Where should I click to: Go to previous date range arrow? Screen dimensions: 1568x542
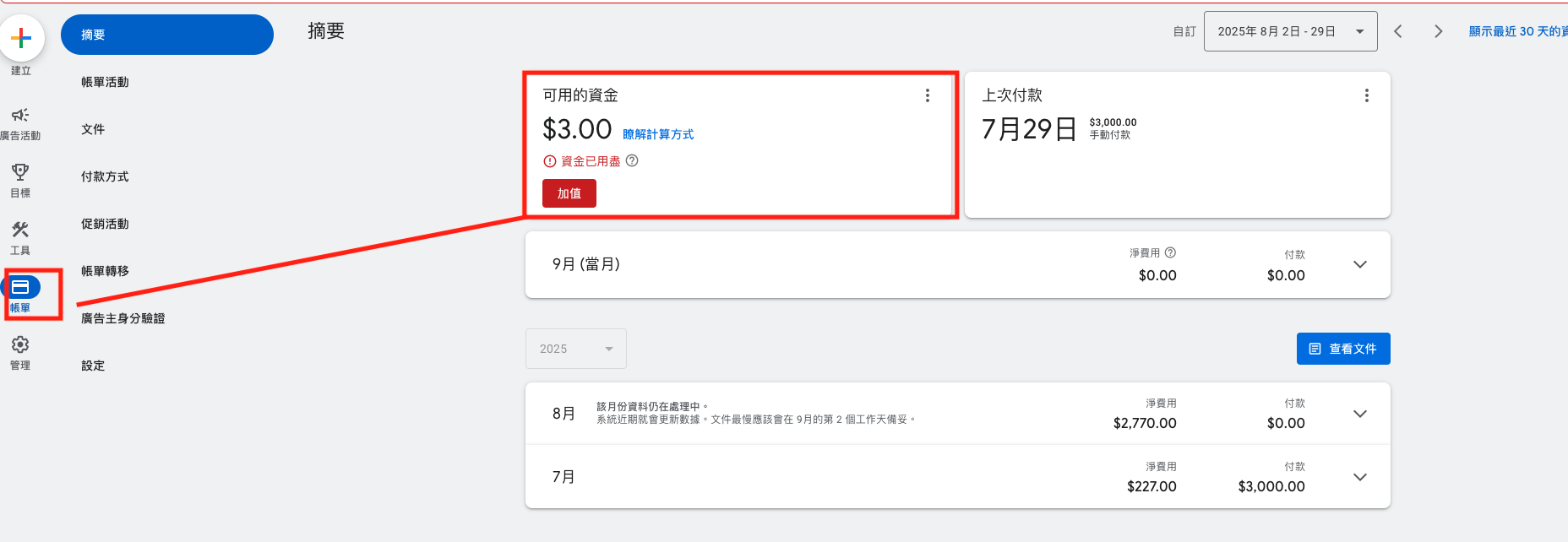[x=1398, y=31]
